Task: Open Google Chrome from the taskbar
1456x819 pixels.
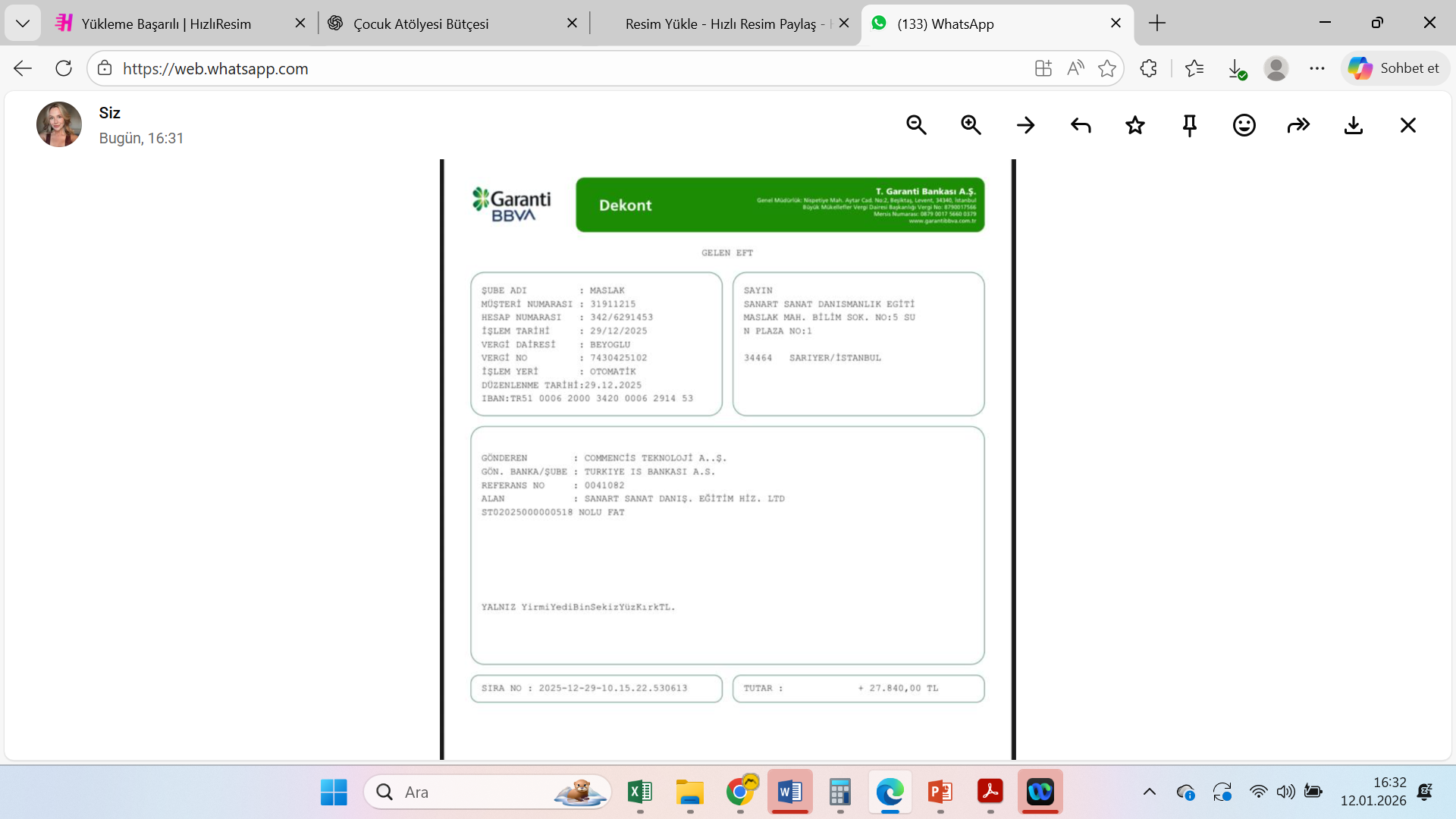Action: [x=740, y=792]
